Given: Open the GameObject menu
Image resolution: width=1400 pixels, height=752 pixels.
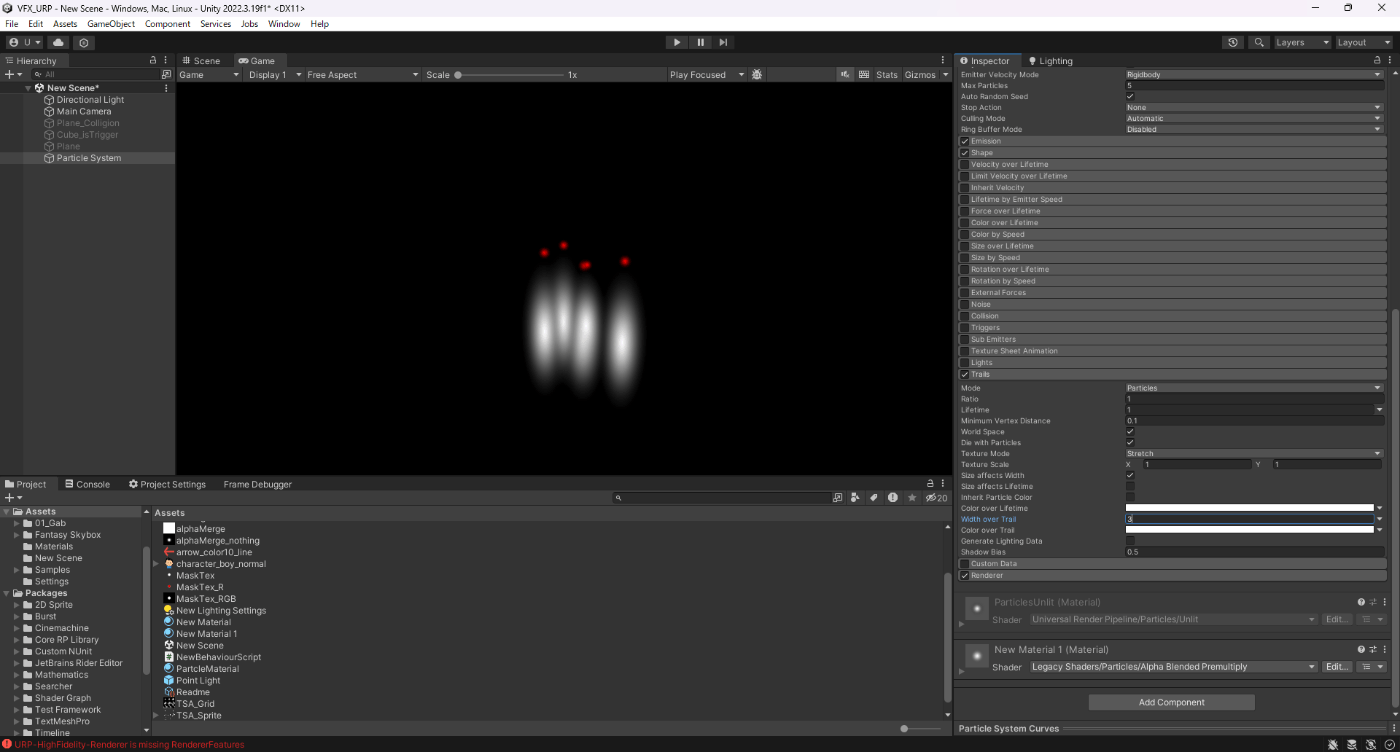Looking at the screenshot, I should point(111,23).
